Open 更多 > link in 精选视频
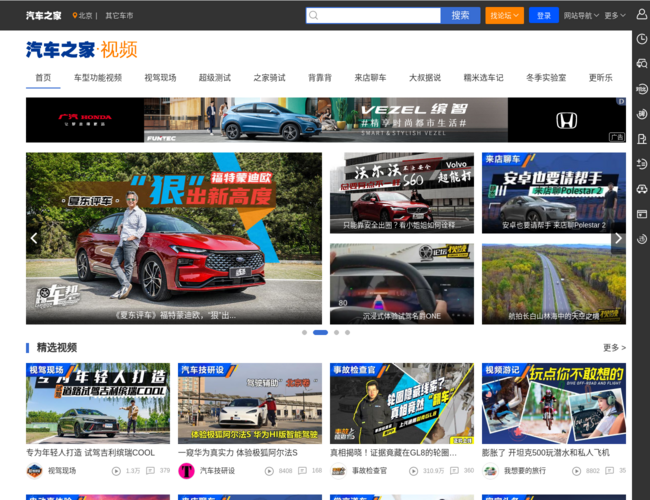The height and width of the screenshot is (500, 650). (x=614, y=347)
